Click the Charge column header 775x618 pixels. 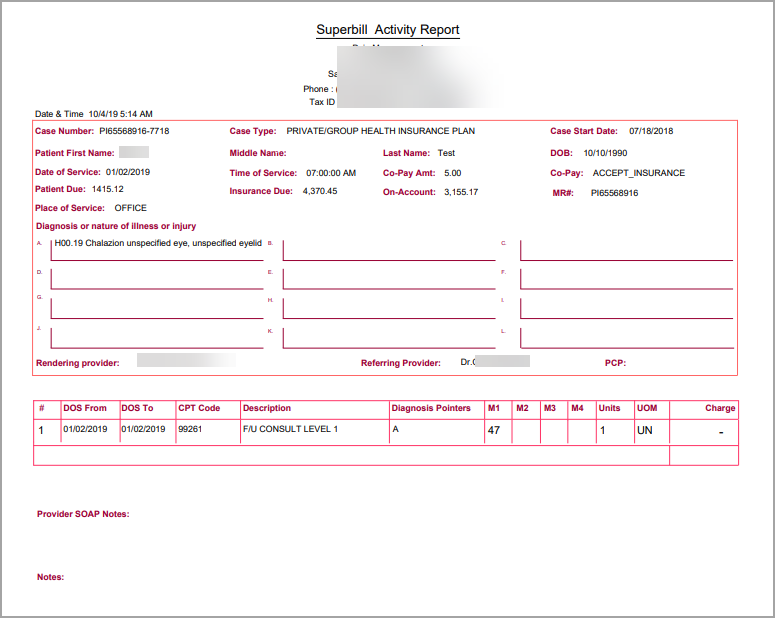coord(720,408)
